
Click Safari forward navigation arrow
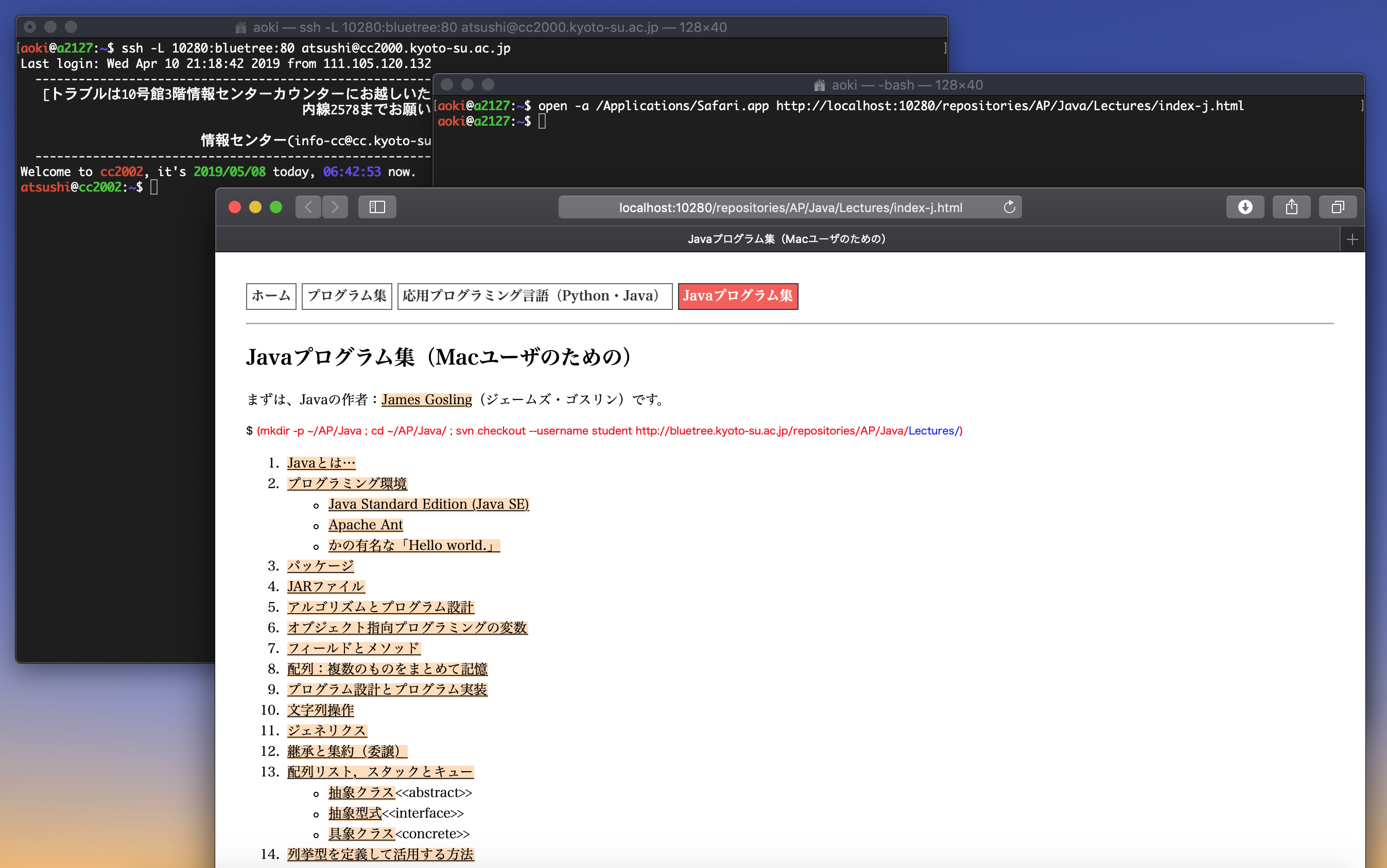[335, 207]
